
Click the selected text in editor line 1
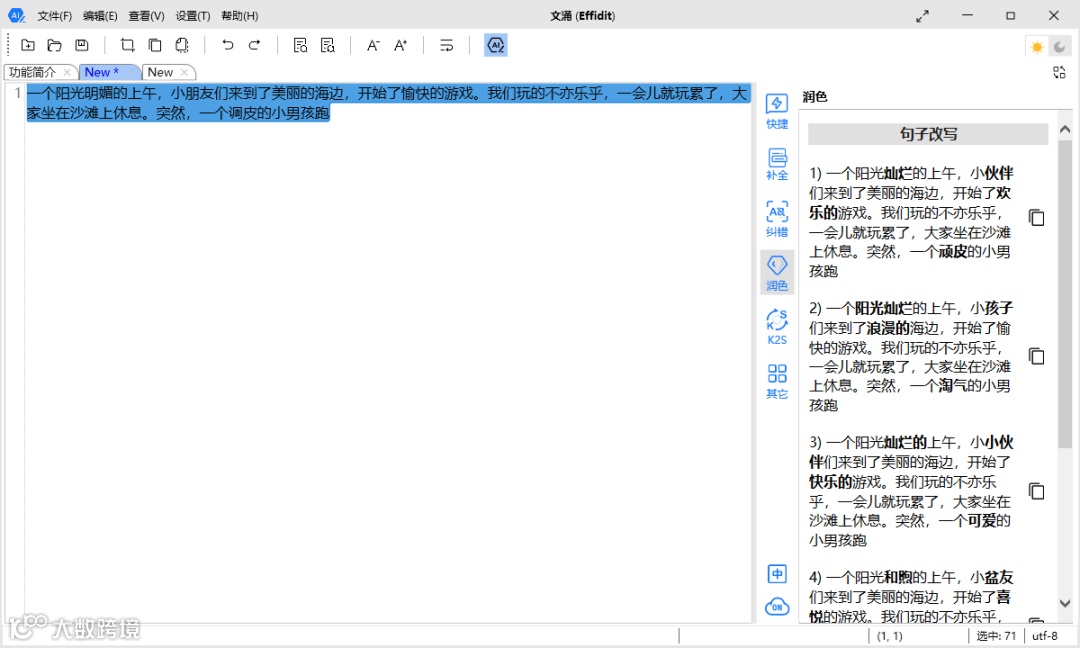(387, 103)
